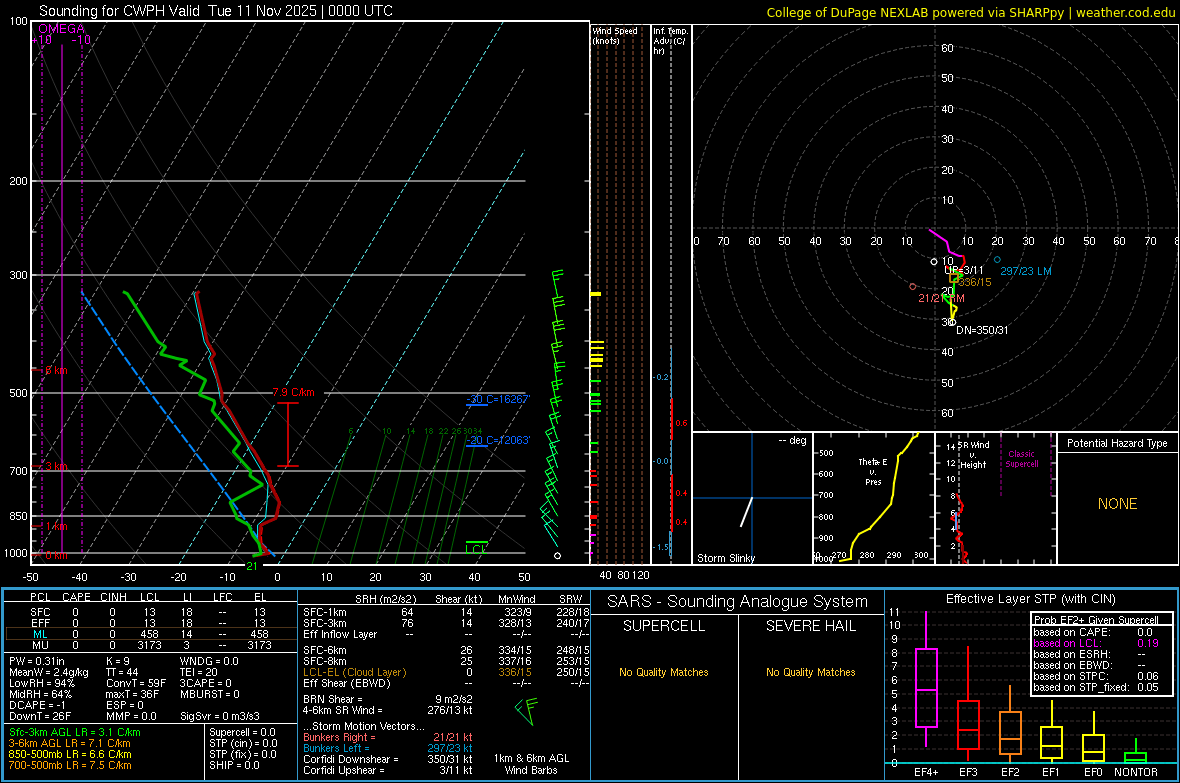Click the 7.9 C/km lapse rate label
The width and height of the screenshot is (1180, 783).
[x=293, y=392]
